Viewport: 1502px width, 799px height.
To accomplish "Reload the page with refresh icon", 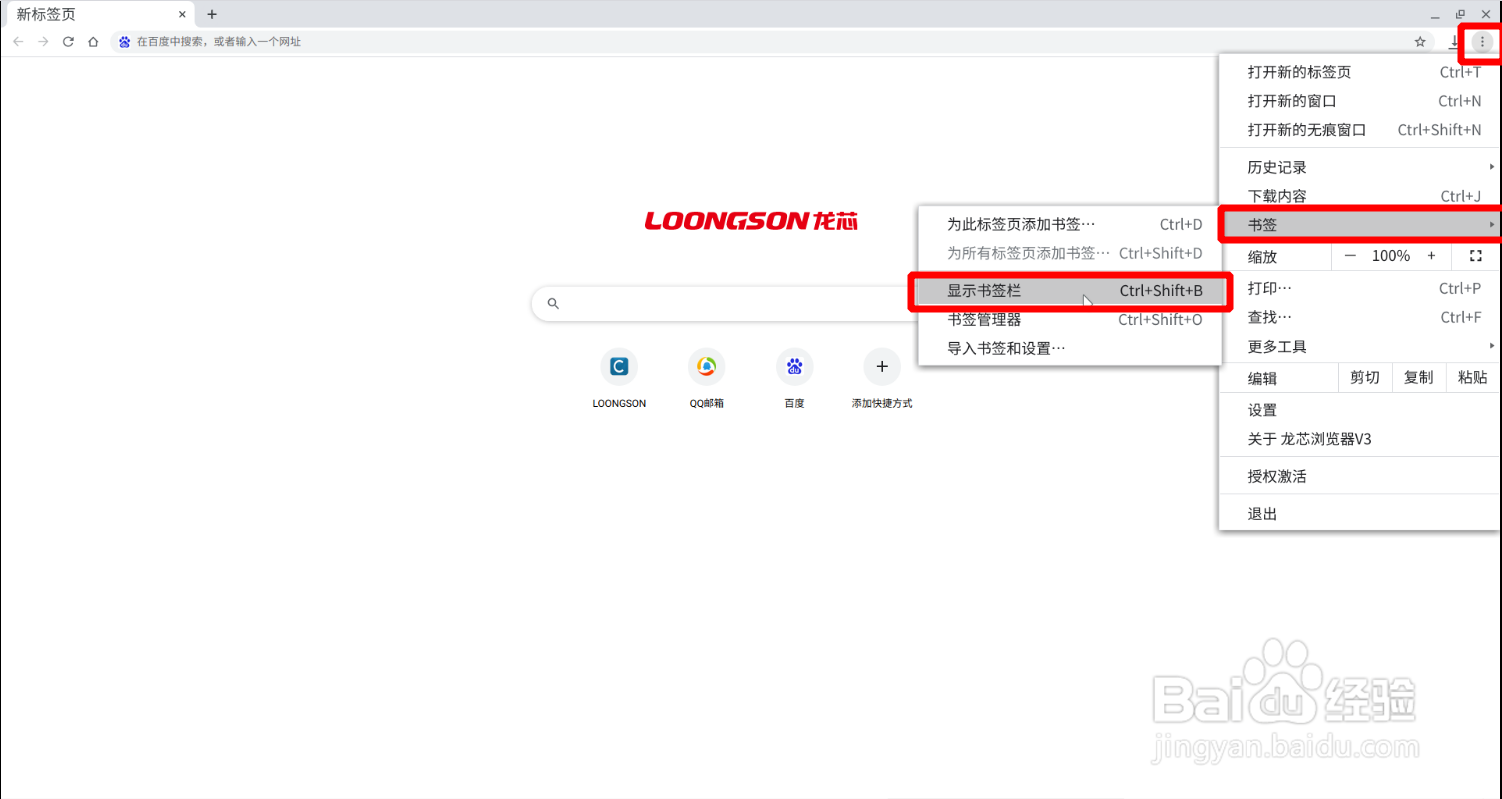I will click(68, 41).
